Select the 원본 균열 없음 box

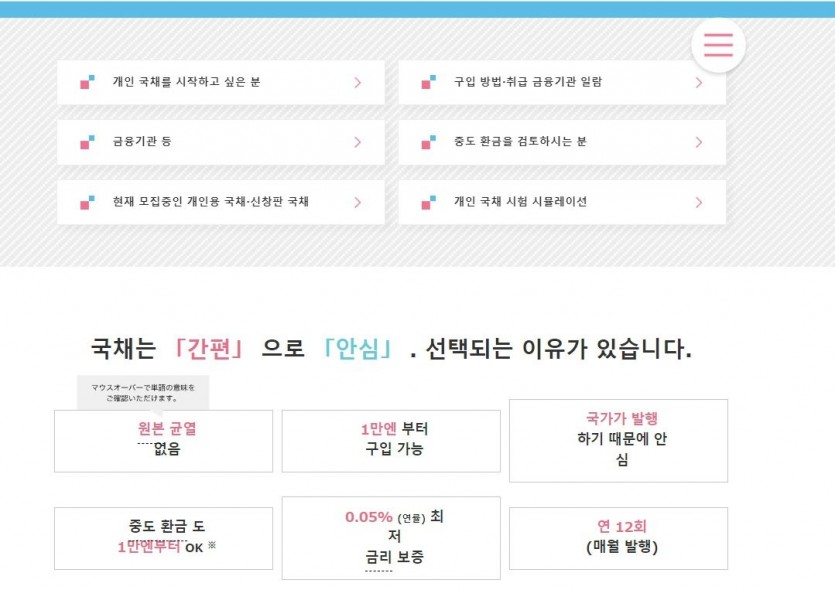tap(163, 441)
